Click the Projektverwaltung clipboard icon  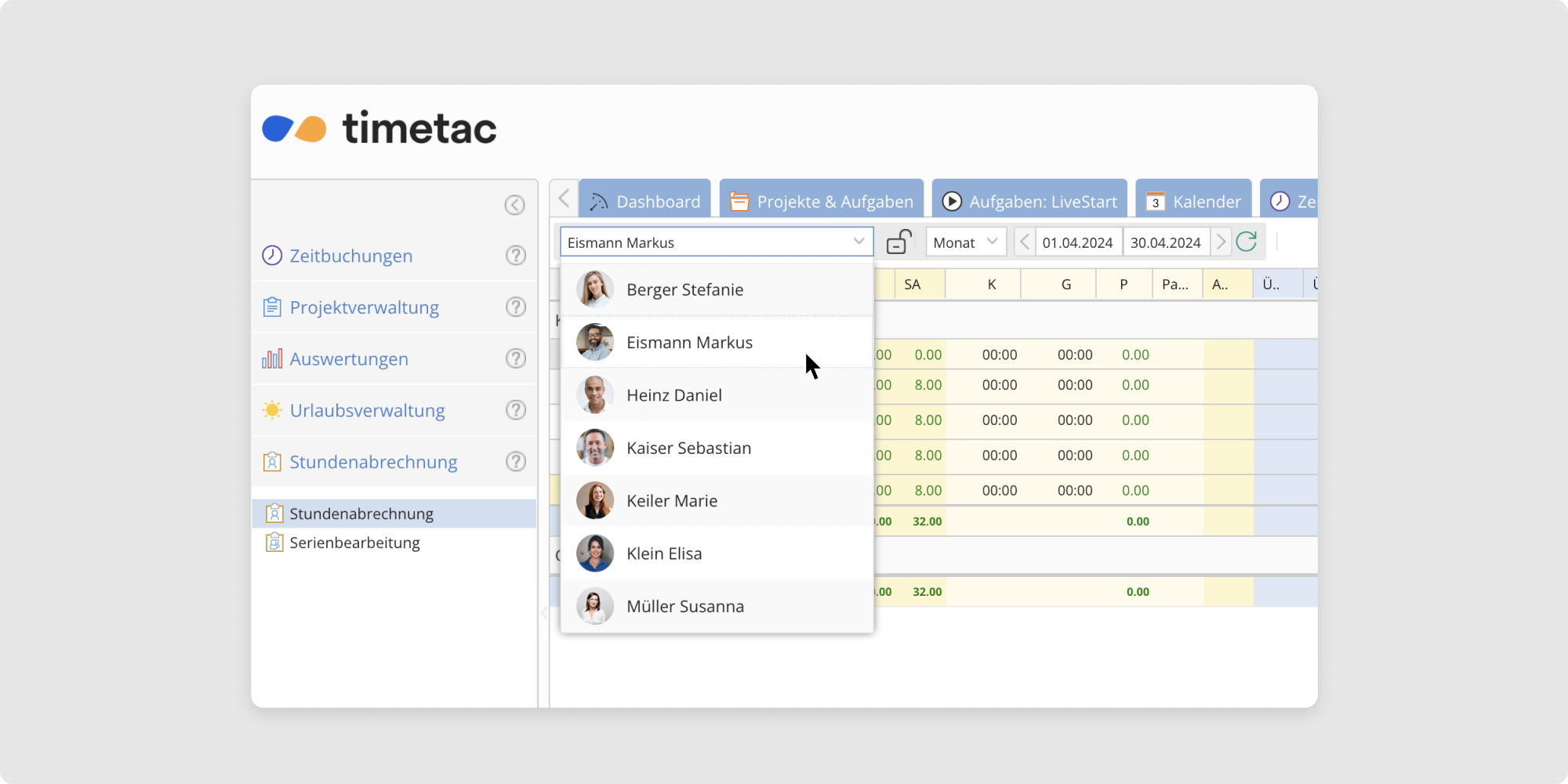(272, 307)
